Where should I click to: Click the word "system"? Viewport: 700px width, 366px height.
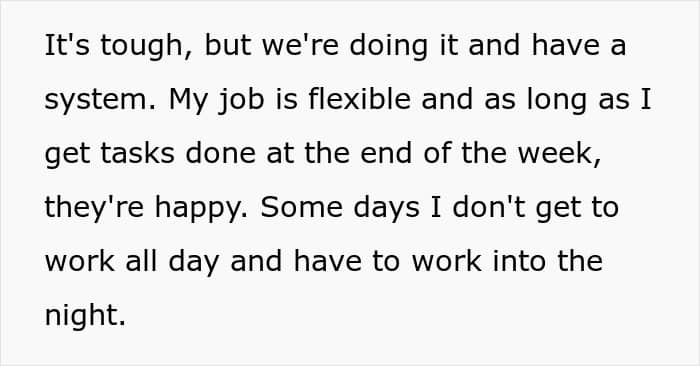pyautogui.click(x=97, y=100)
